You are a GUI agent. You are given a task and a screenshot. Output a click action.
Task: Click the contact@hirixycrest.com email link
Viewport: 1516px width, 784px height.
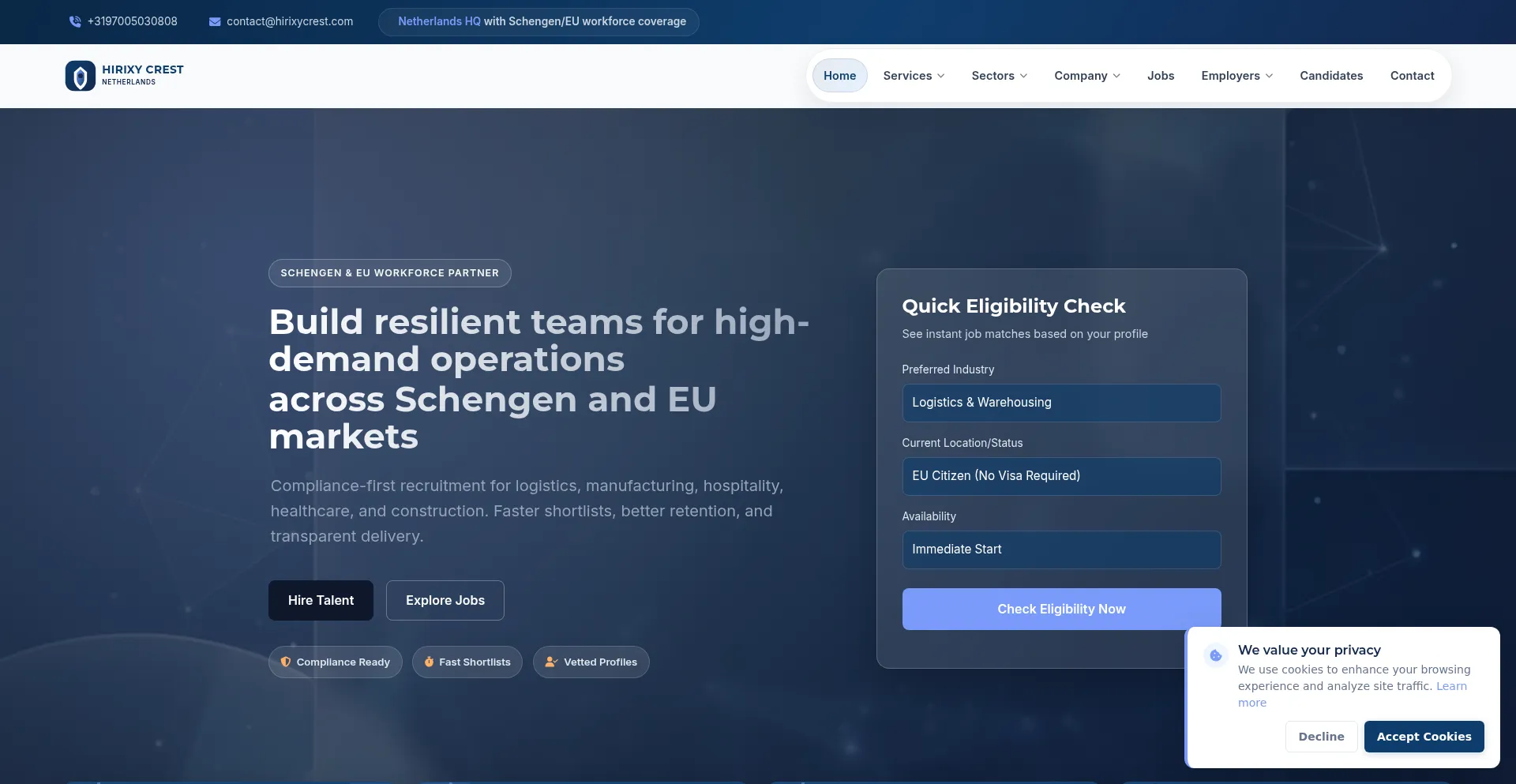[290, 21]
